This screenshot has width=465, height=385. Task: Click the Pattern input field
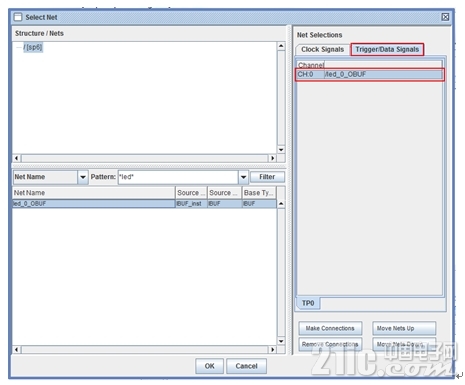click(x=178, y=177)
